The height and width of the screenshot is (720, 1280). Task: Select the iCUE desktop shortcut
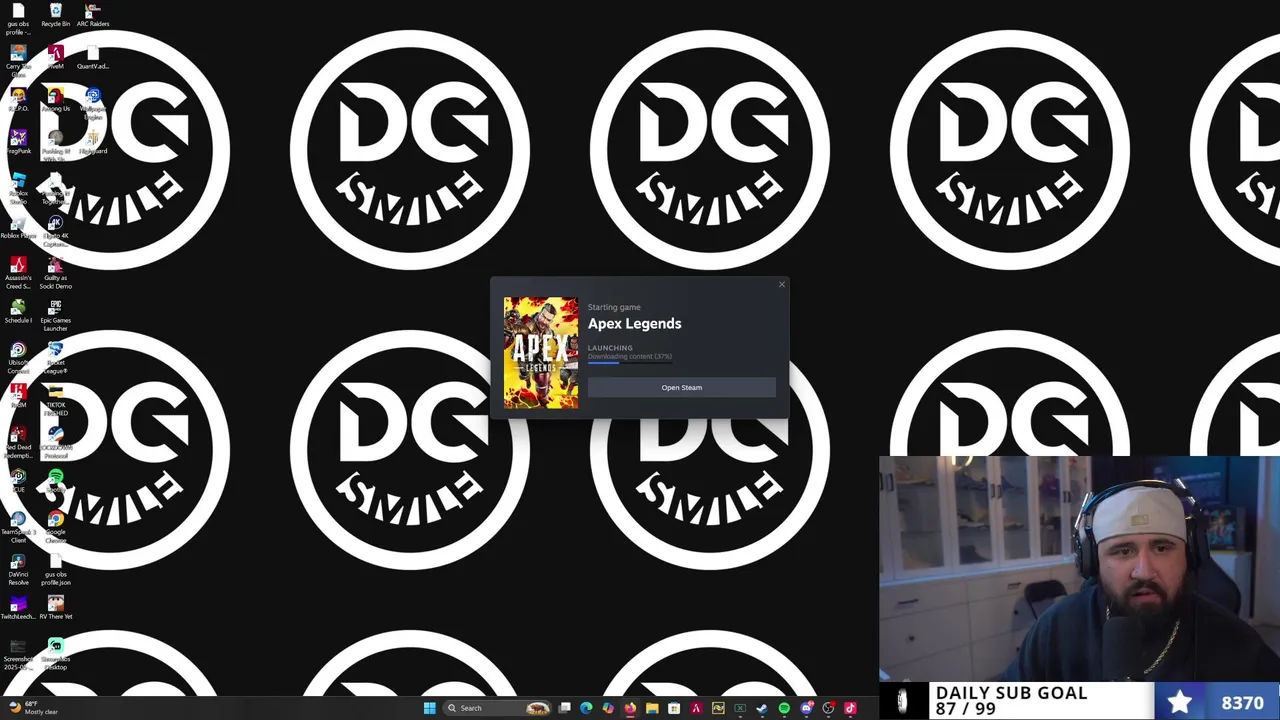pyautogui.click(x=18, y=480)
